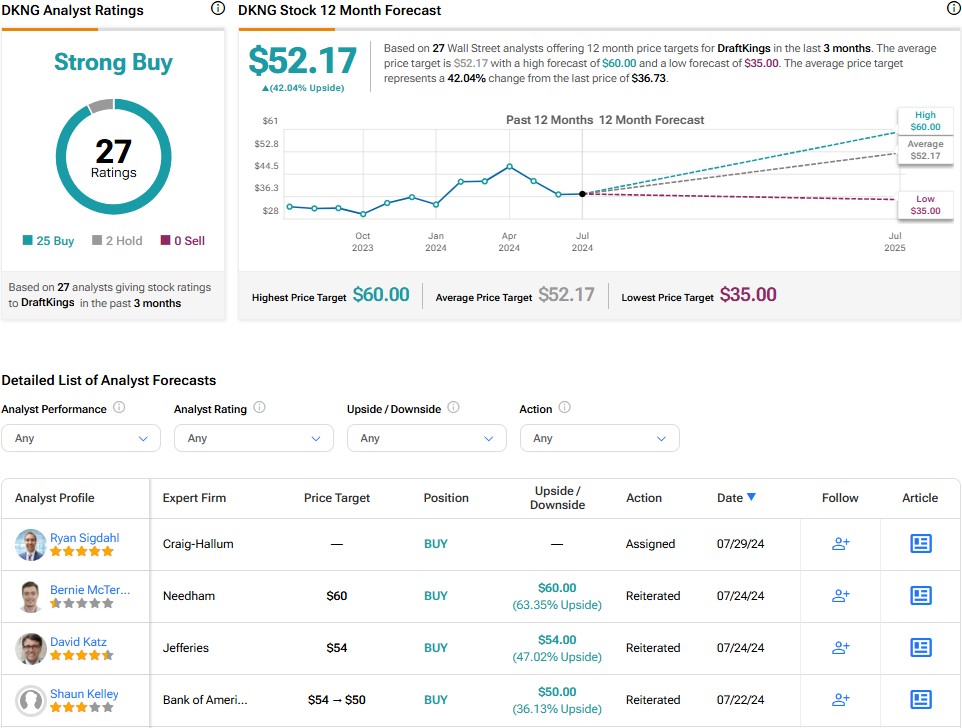962x728 pixels.
Task: Click Bernie McTernan's profile photo
Action: [31, 597]
